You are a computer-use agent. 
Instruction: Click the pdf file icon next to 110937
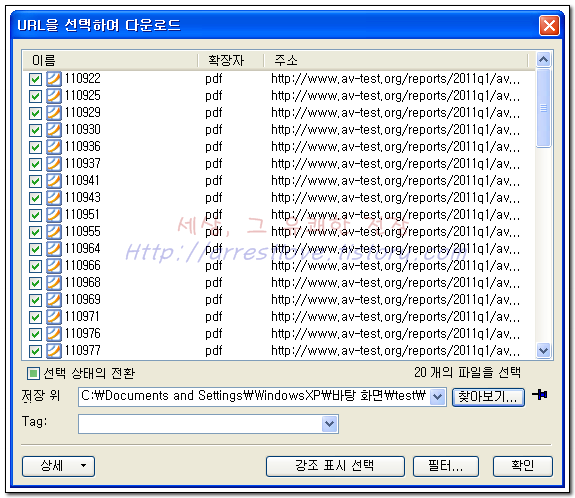click(x=54, y=164)
